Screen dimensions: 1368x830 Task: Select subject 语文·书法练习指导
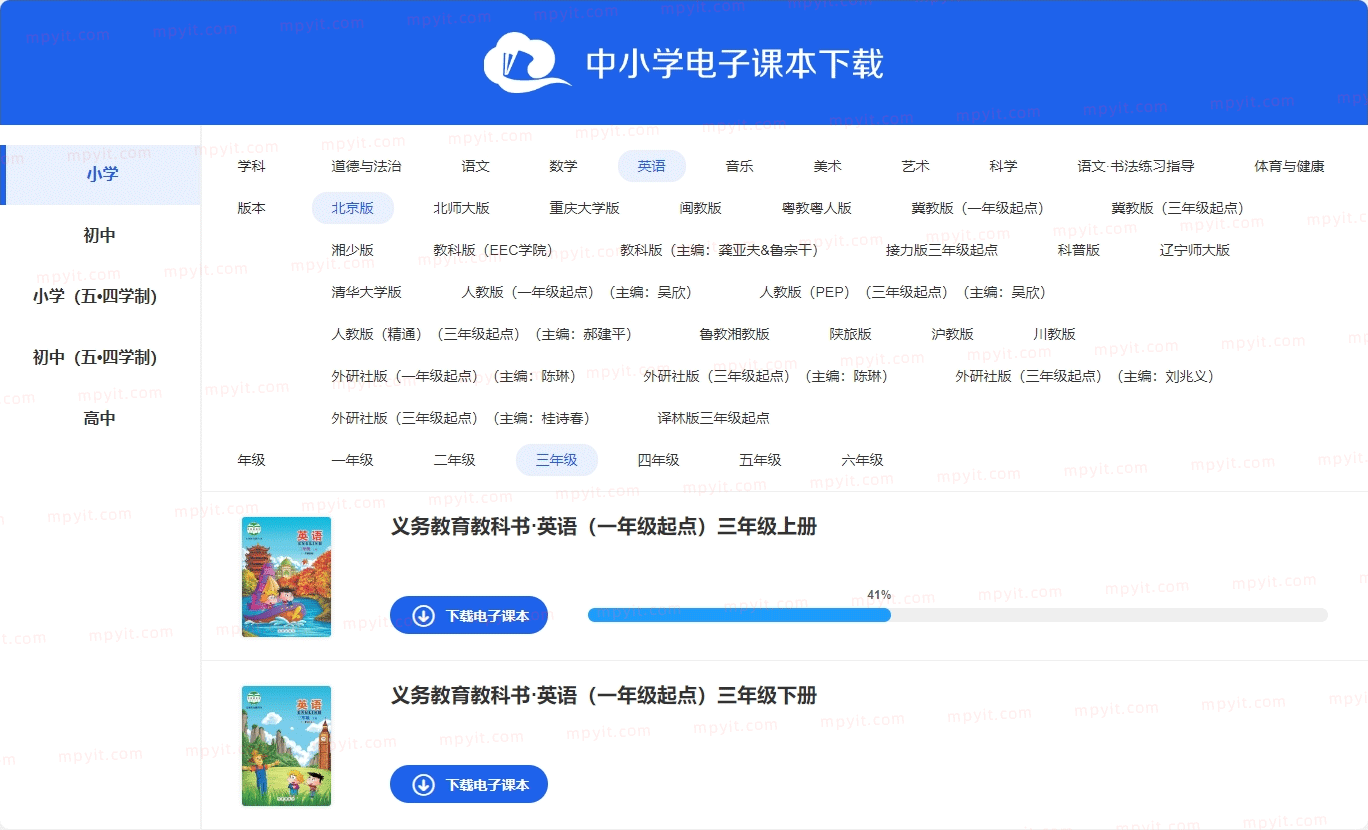(1136, 166)
